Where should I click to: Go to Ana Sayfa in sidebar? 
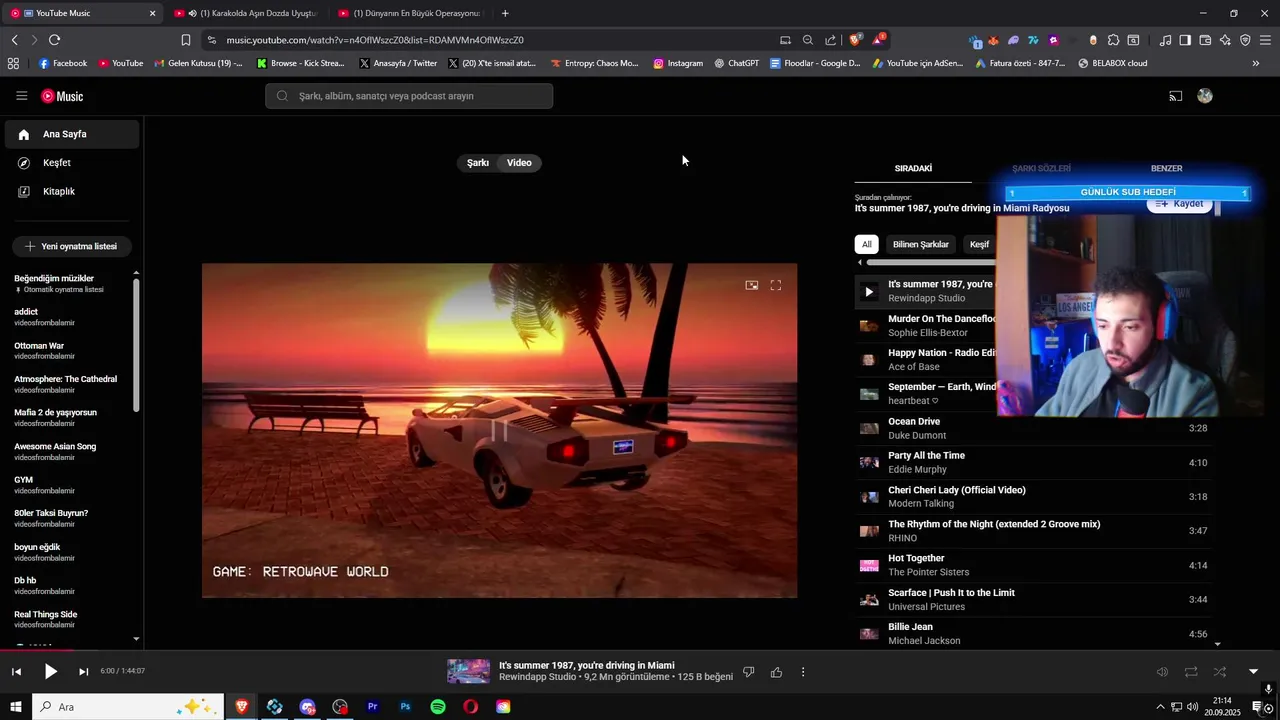(71, 134)
